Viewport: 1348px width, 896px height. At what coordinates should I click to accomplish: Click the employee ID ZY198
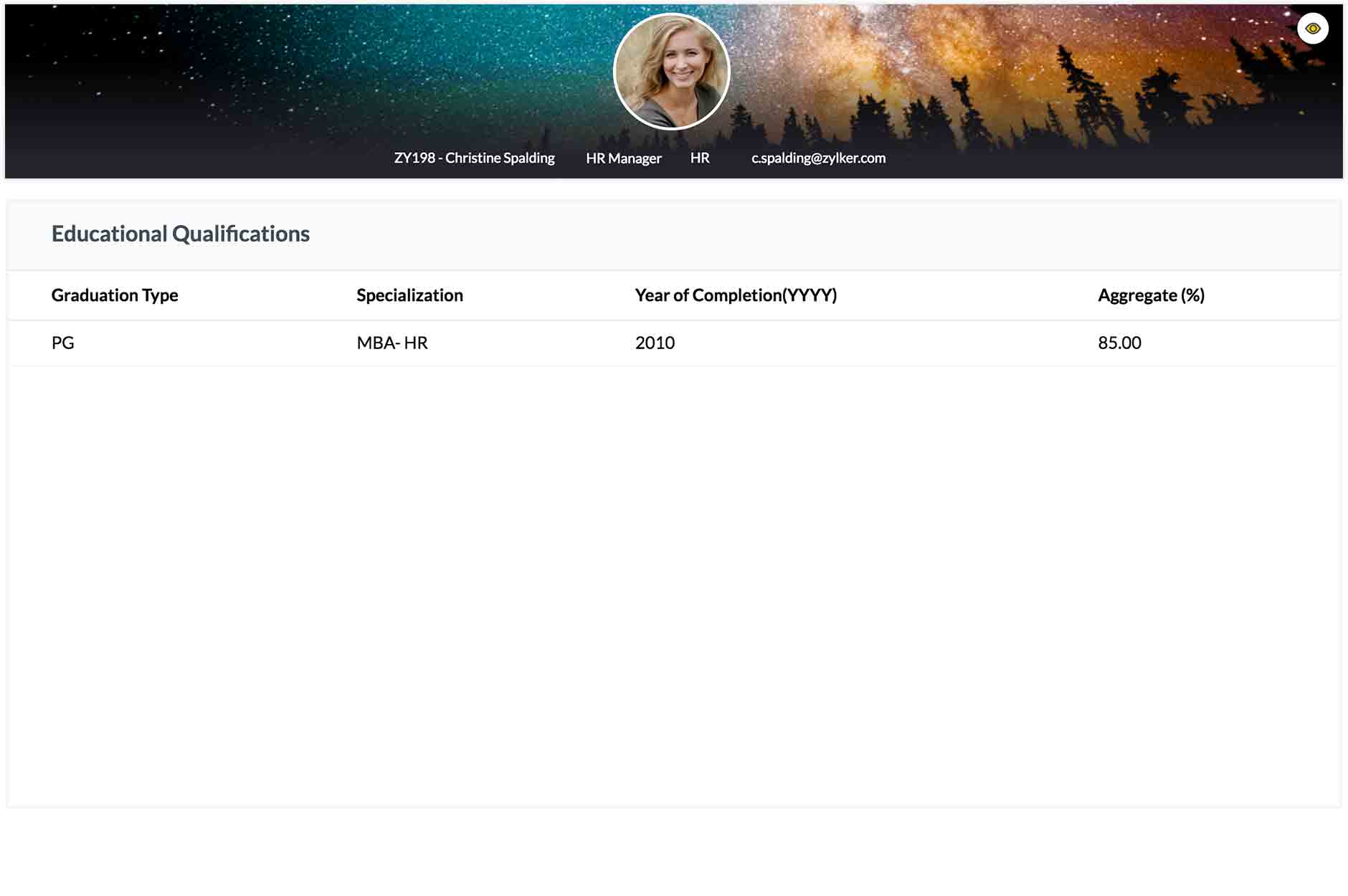[414, 158]
